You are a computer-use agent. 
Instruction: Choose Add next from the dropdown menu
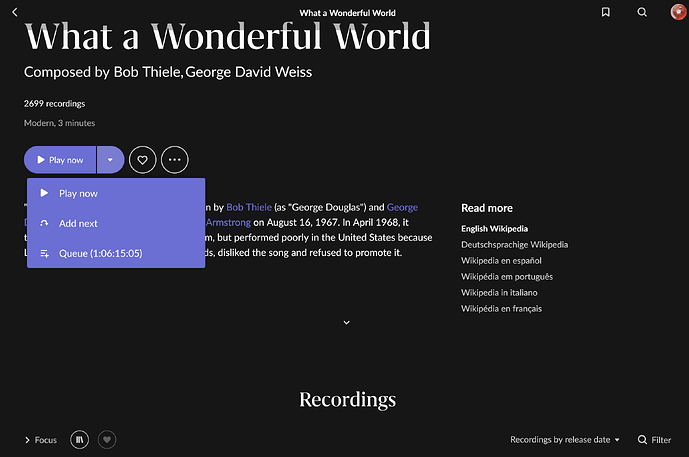(x=116, y=223)
